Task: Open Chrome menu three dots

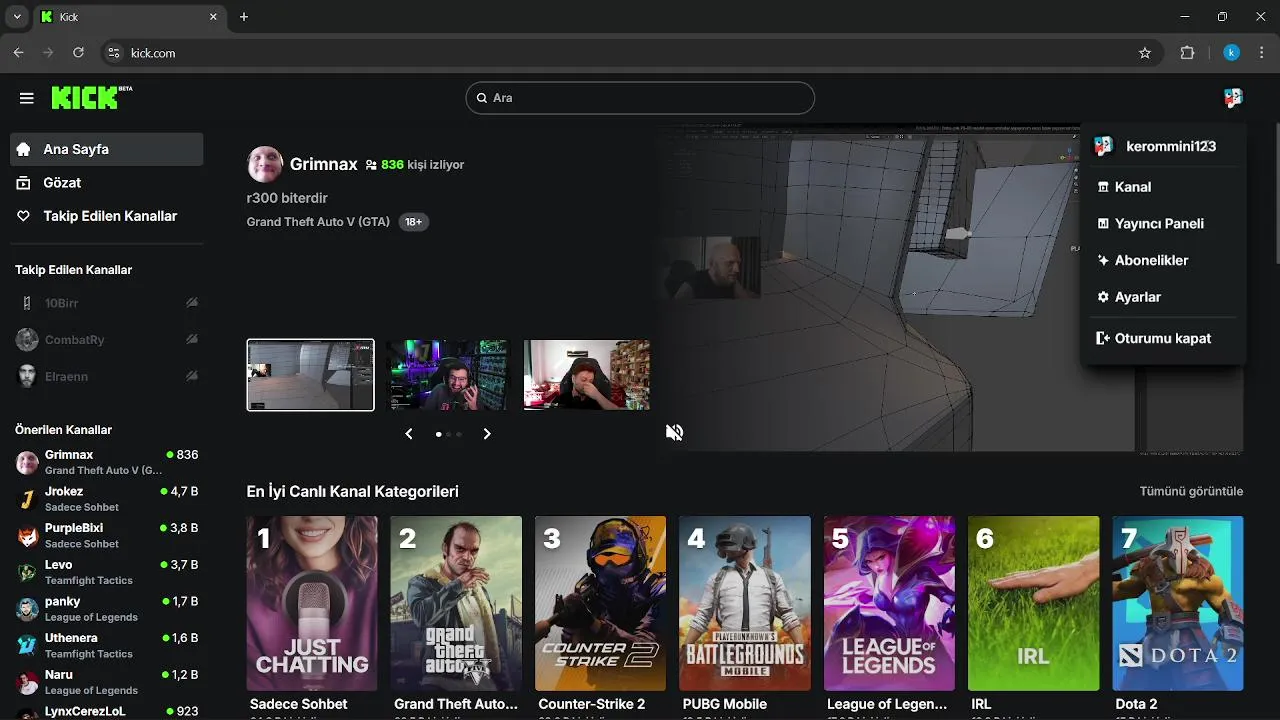Action: click(x=1262, y=53)
